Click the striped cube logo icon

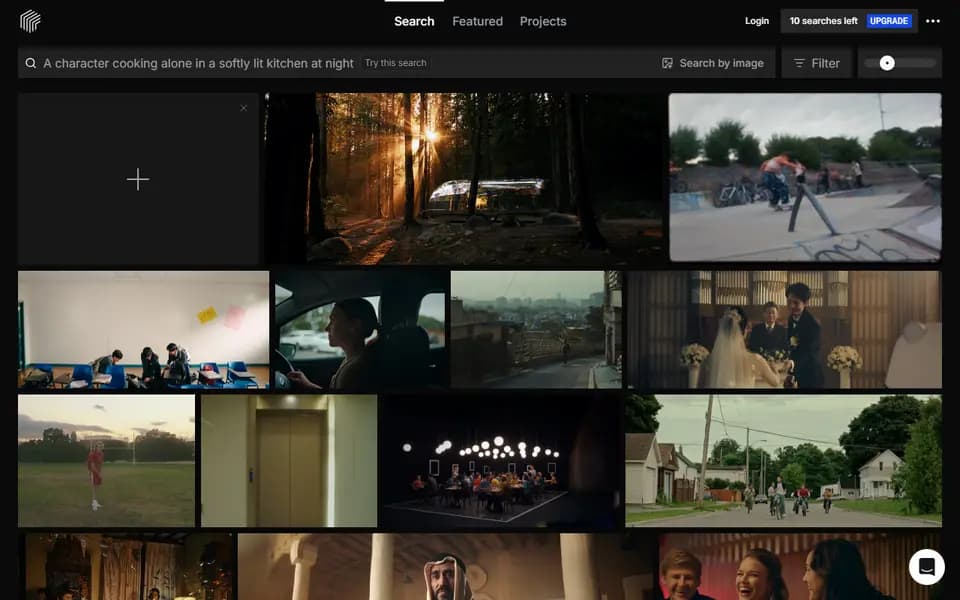tap(30, 21)
